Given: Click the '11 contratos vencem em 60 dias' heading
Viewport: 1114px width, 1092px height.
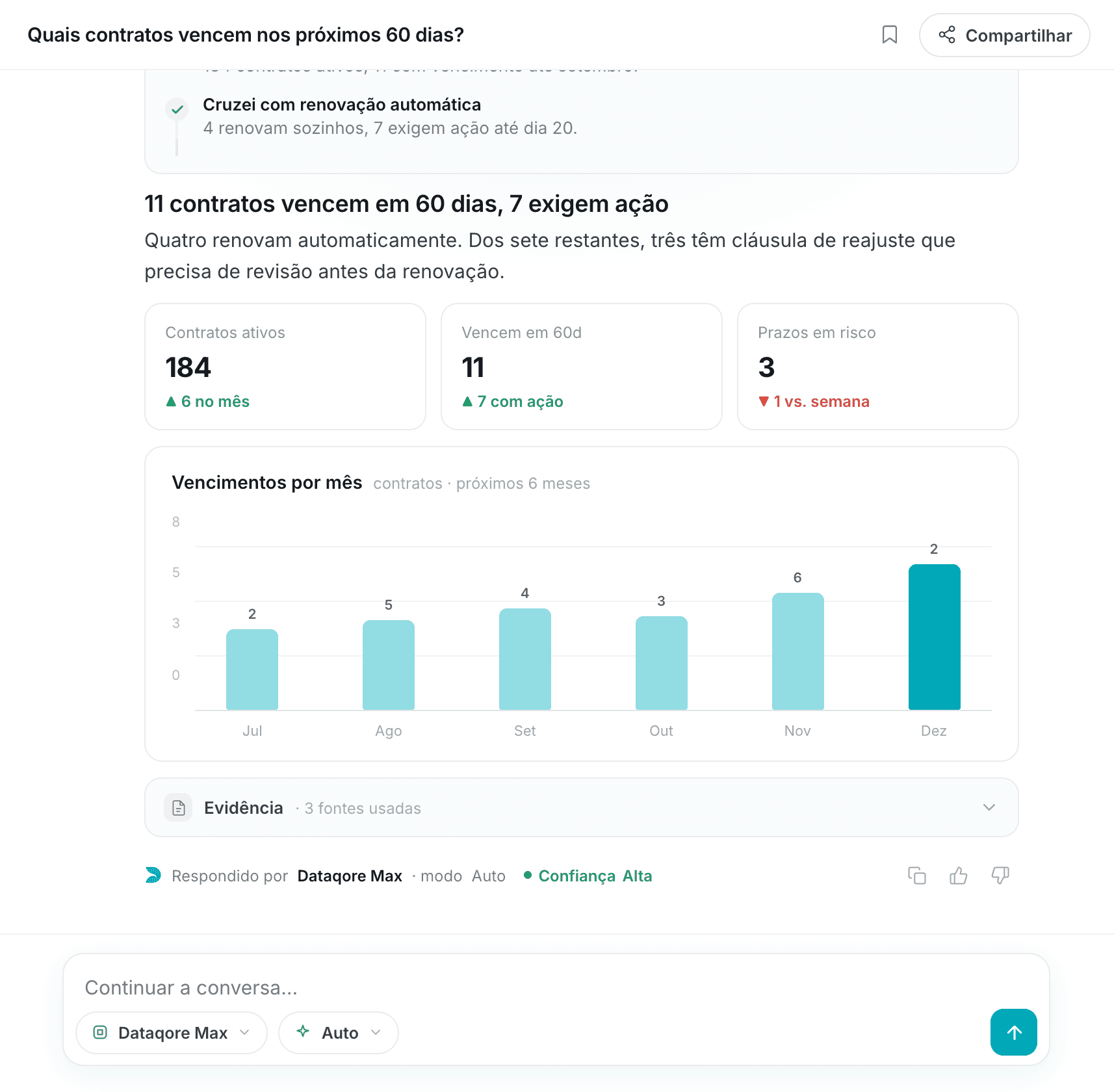Looking at the screenshot, I should tap(406, 204).
